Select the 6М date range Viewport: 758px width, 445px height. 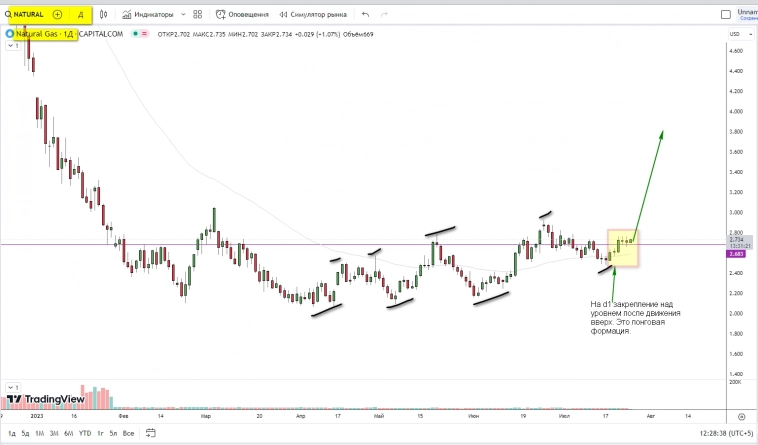click(69, 433)
